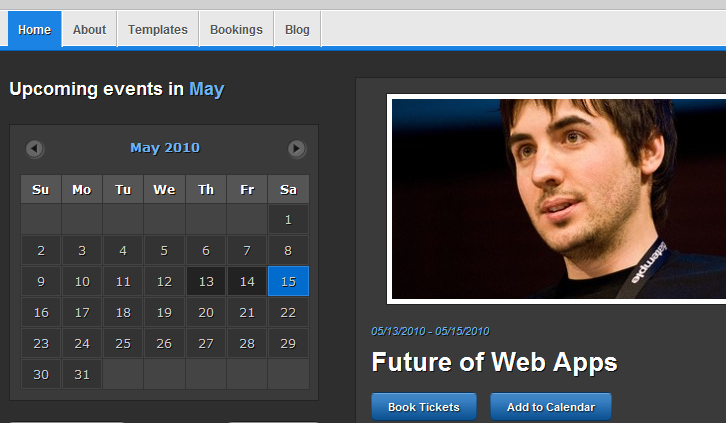
Task: Choose day 3 in the calendar
Action: [82, 250]
